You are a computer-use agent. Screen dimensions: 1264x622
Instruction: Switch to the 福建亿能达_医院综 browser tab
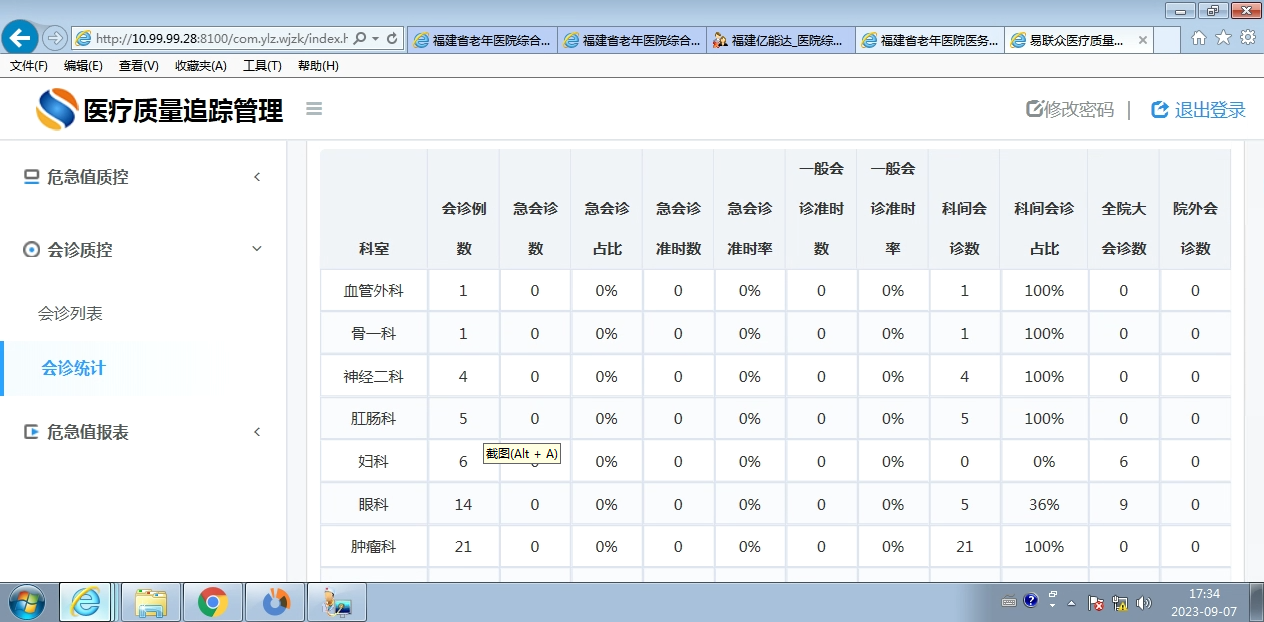click(780, 40)
